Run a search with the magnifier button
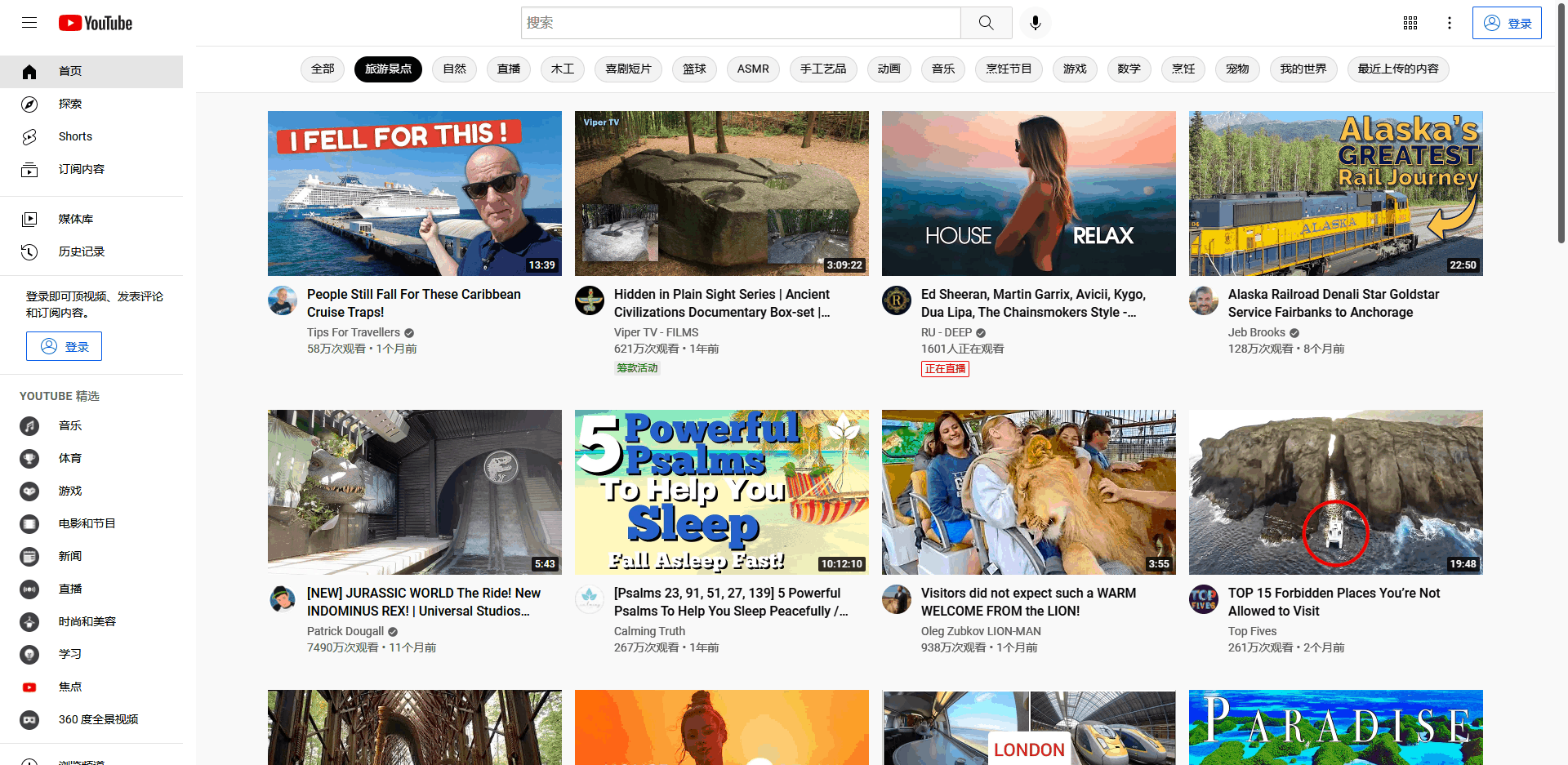Image resolution: width=1568 pixels, height=765 pixels. click(x=986, y=23)
